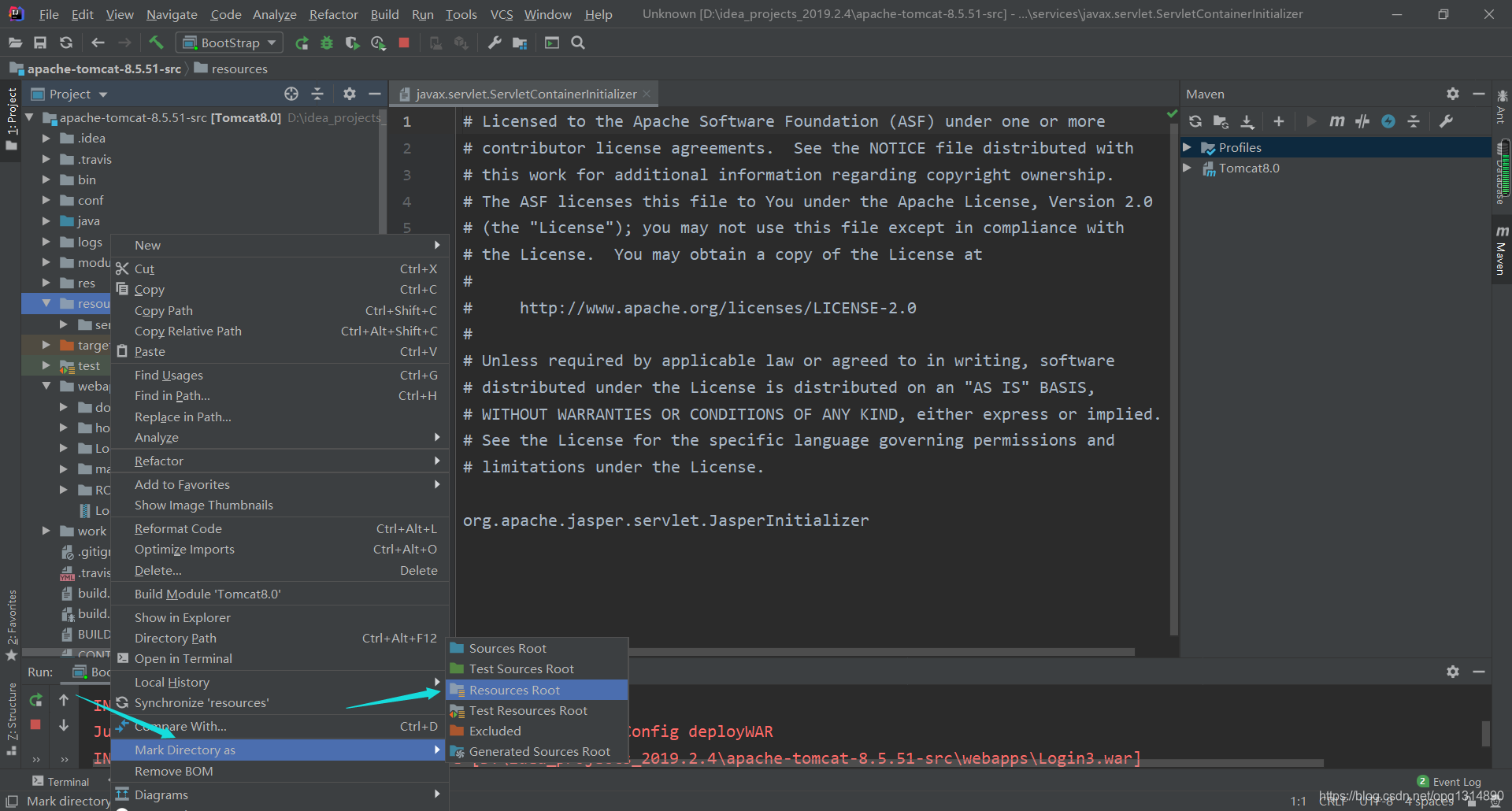This screenshot has width=1512, height=811.
Task: Click the editor horizontal scrollbar
Action: 882,652
